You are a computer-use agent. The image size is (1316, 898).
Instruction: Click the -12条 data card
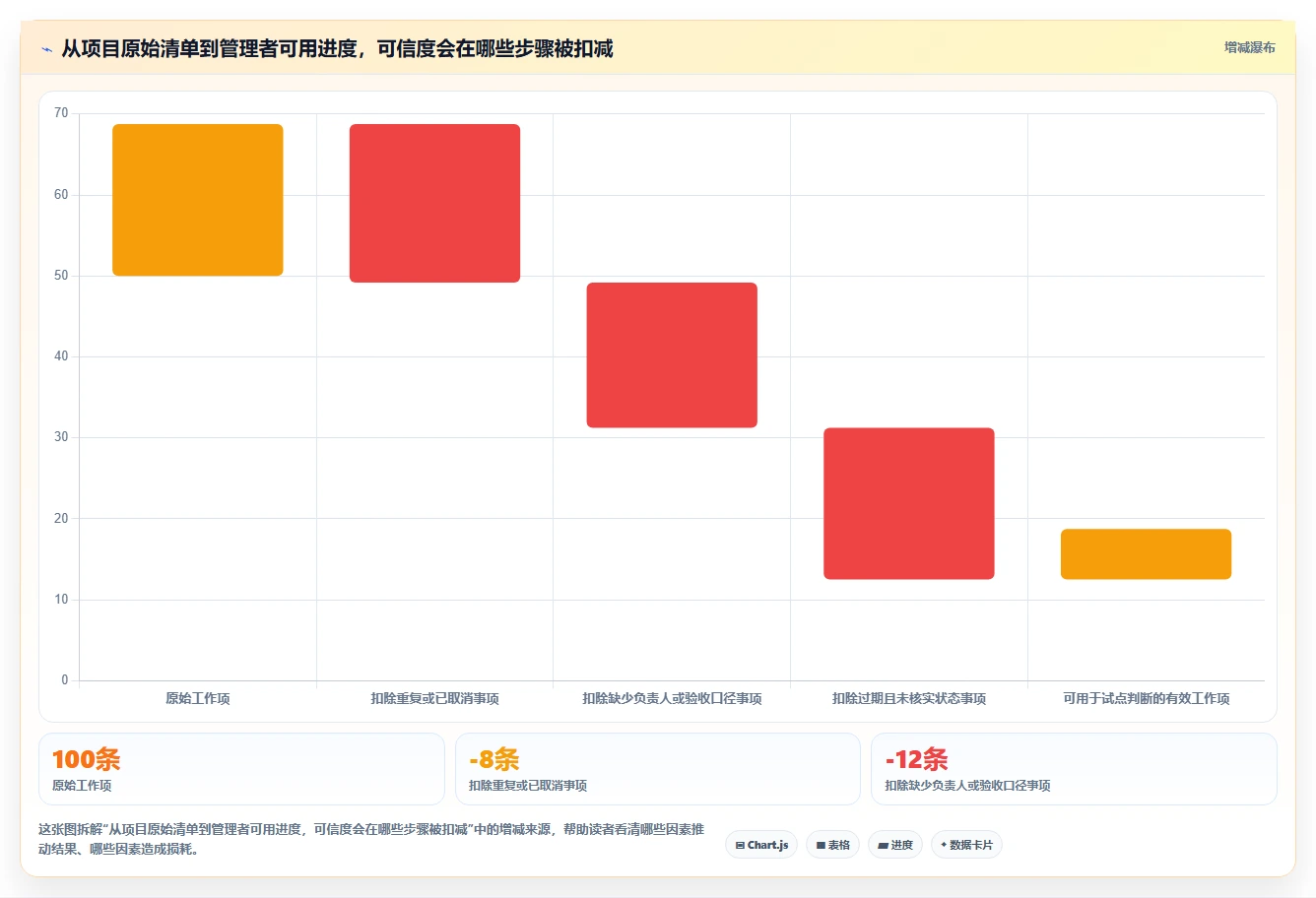click(1074, 769)
